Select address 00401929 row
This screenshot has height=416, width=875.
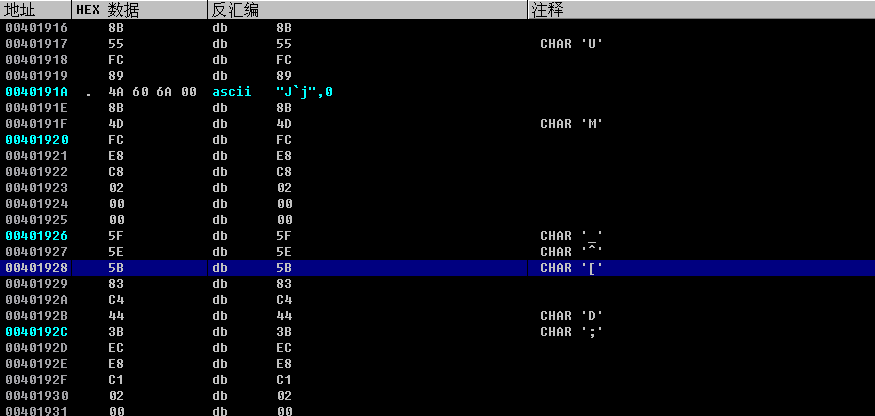coord(438,284)
